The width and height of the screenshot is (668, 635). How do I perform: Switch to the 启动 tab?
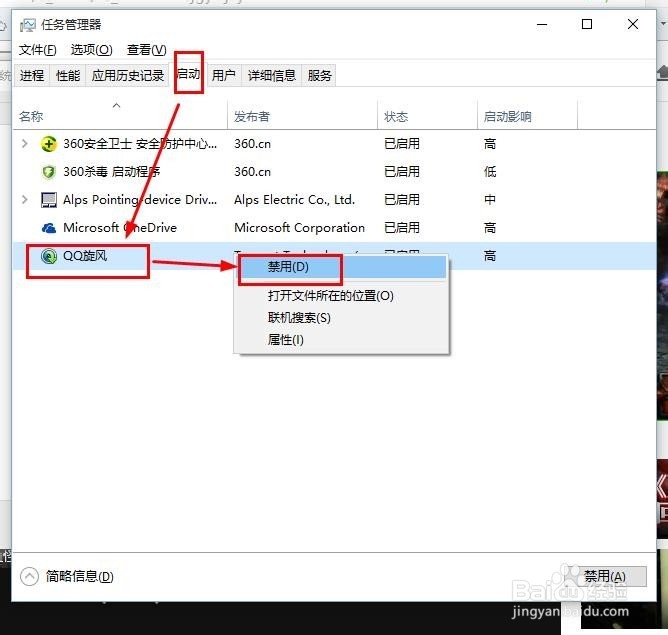click(188, 74)
